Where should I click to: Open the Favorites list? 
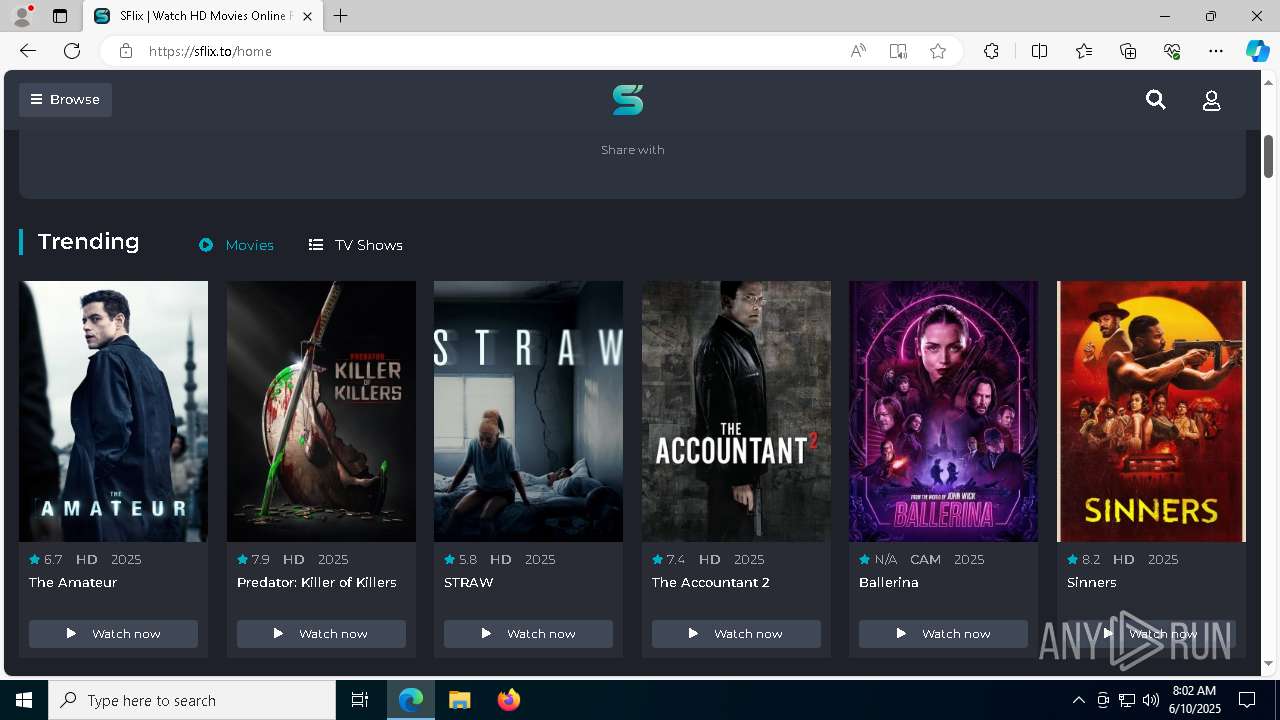1084,51
